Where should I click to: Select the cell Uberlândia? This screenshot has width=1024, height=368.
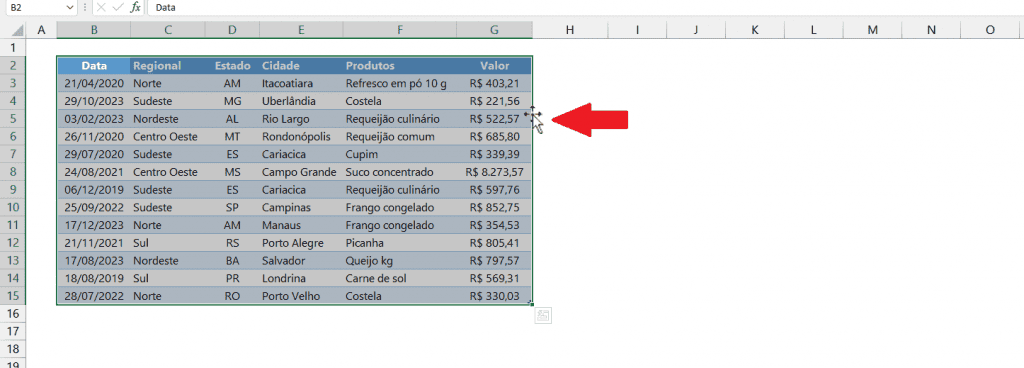coord(300,101)
